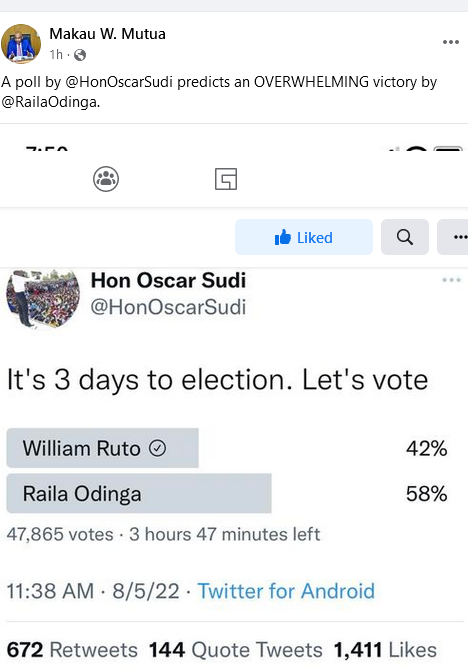Open post options three-dot menu
This screenshot has height=669, width=468.
(451, 42)
